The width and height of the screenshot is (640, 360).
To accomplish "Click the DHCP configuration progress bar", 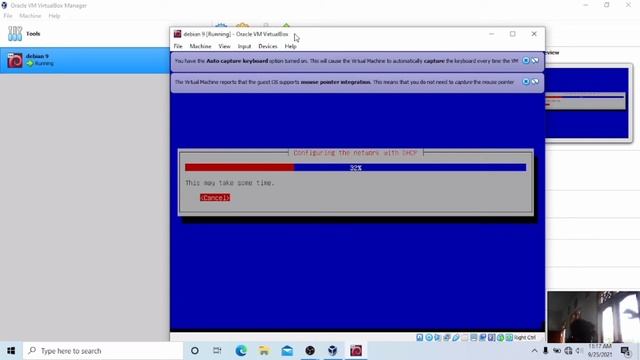I will pos(356,167).
